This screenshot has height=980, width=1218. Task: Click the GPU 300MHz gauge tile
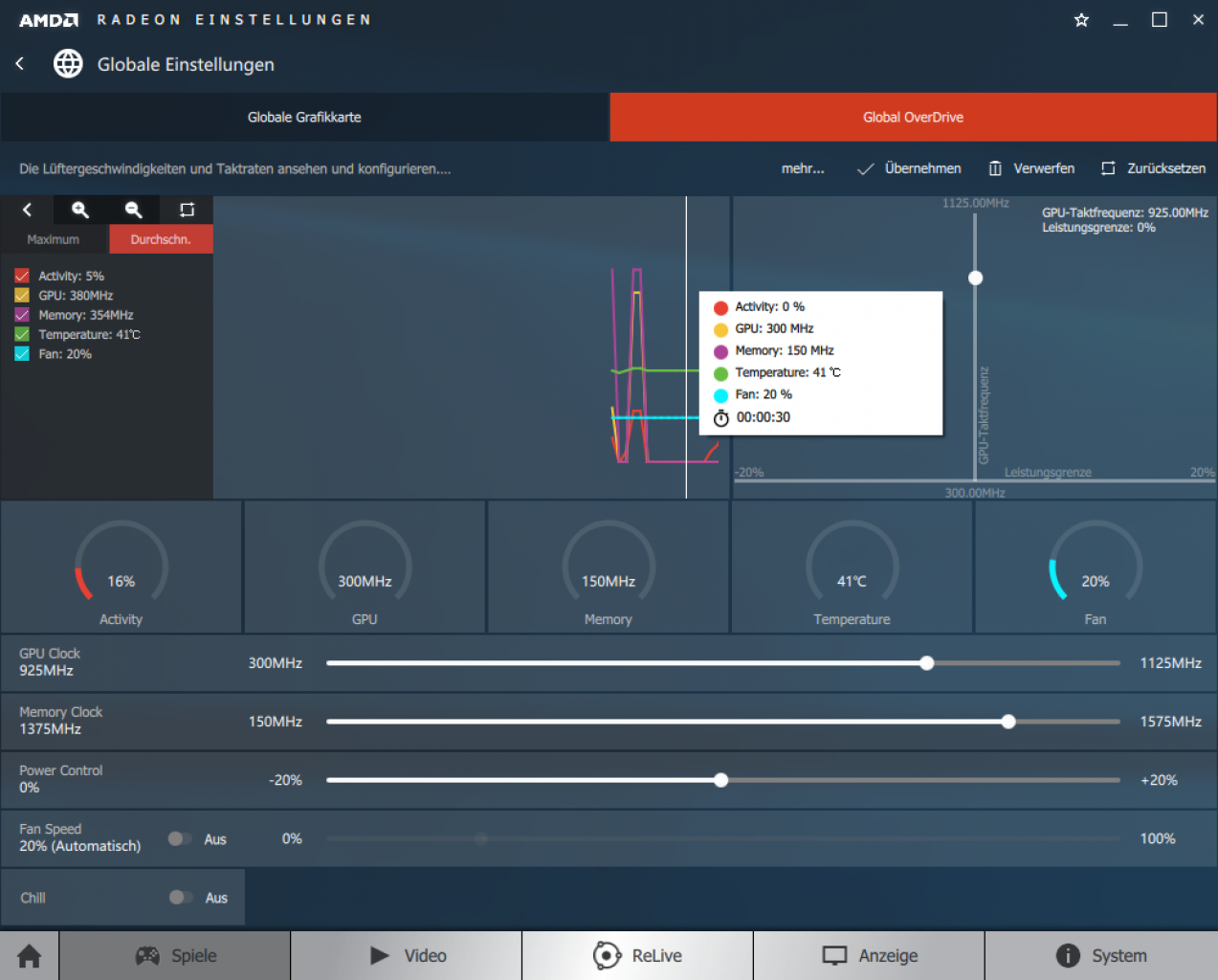coord(365,567)
